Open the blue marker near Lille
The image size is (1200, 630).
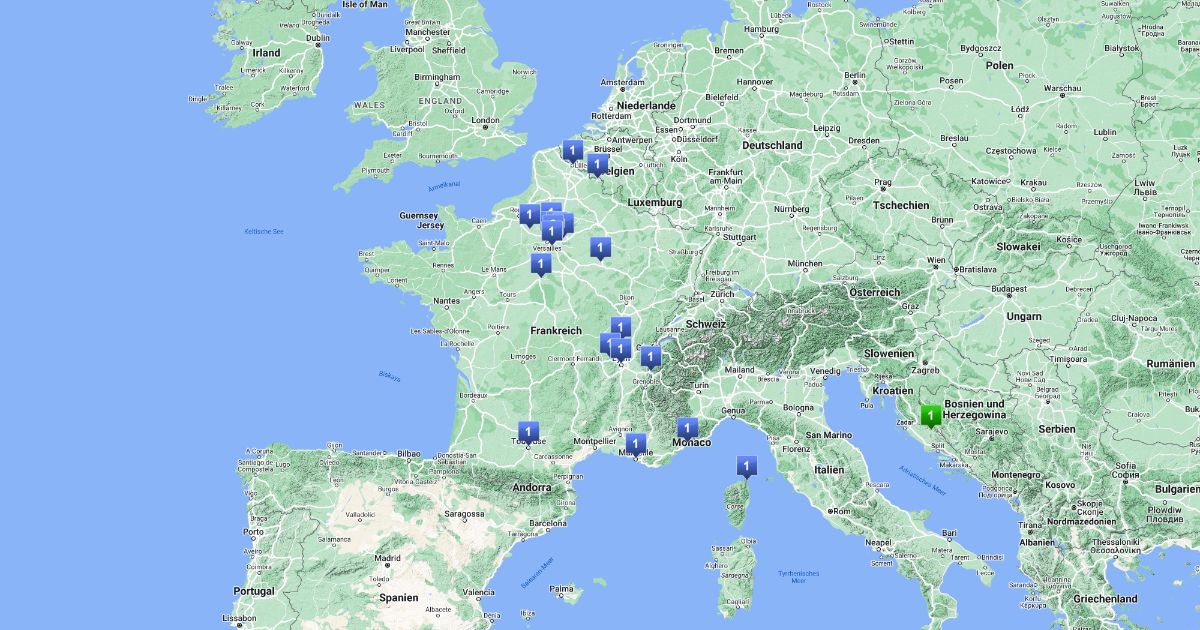click(x=572, y=151)
